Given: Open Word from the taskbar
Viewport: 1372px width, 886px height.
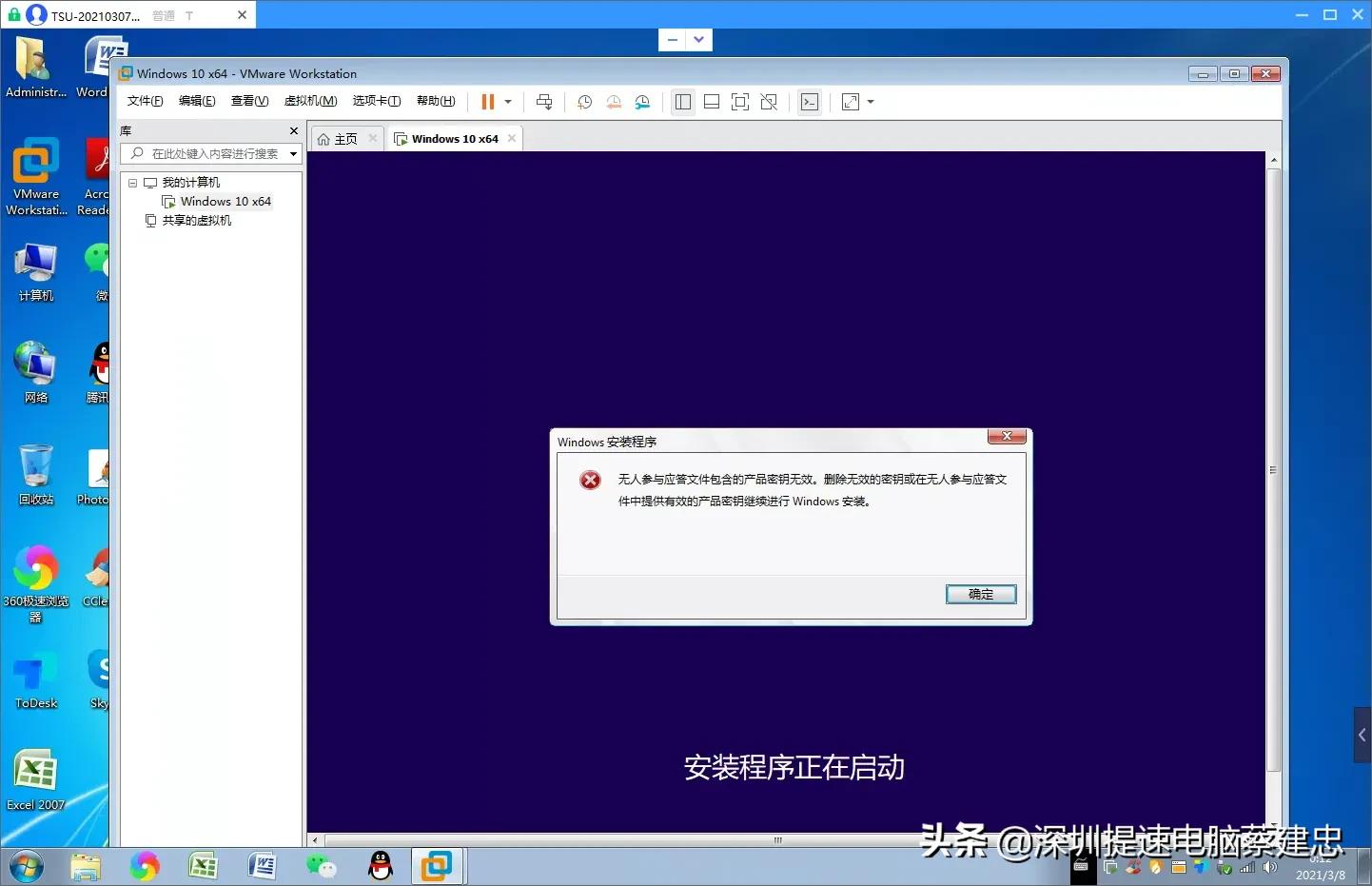Looking at the screenshot, I should point(263,866).
